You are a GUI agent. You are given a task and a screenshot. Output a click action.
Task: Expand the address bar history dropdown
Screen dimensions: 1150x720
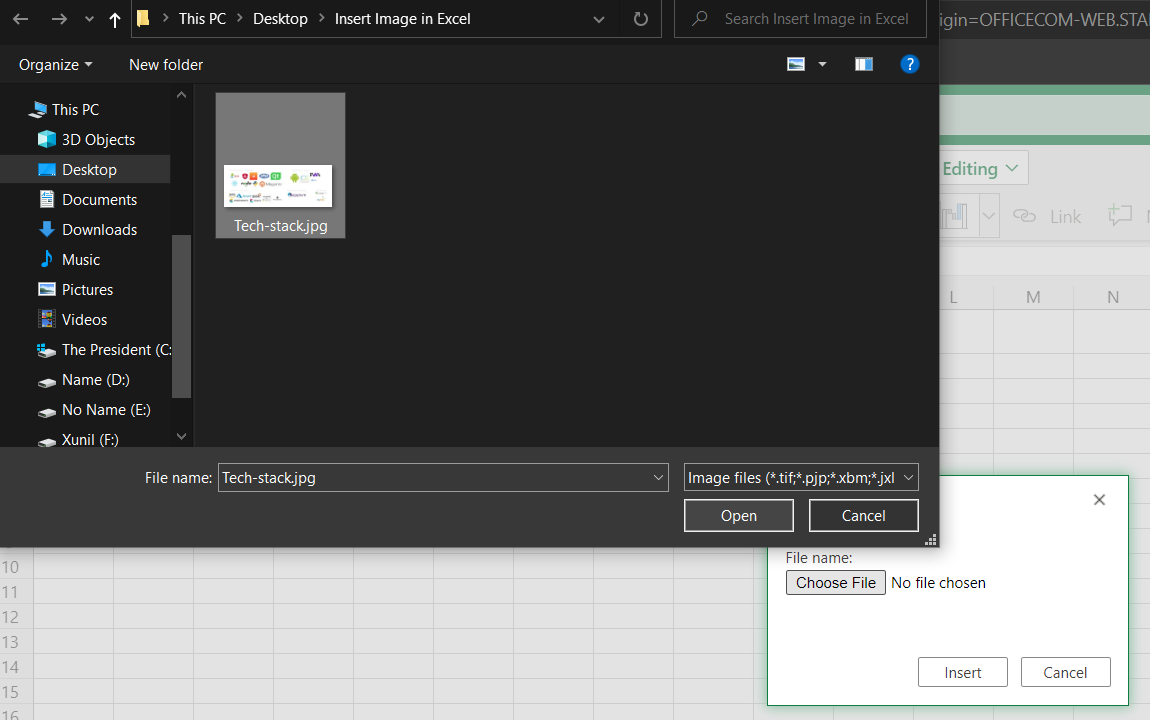click(x=599, y=19)
